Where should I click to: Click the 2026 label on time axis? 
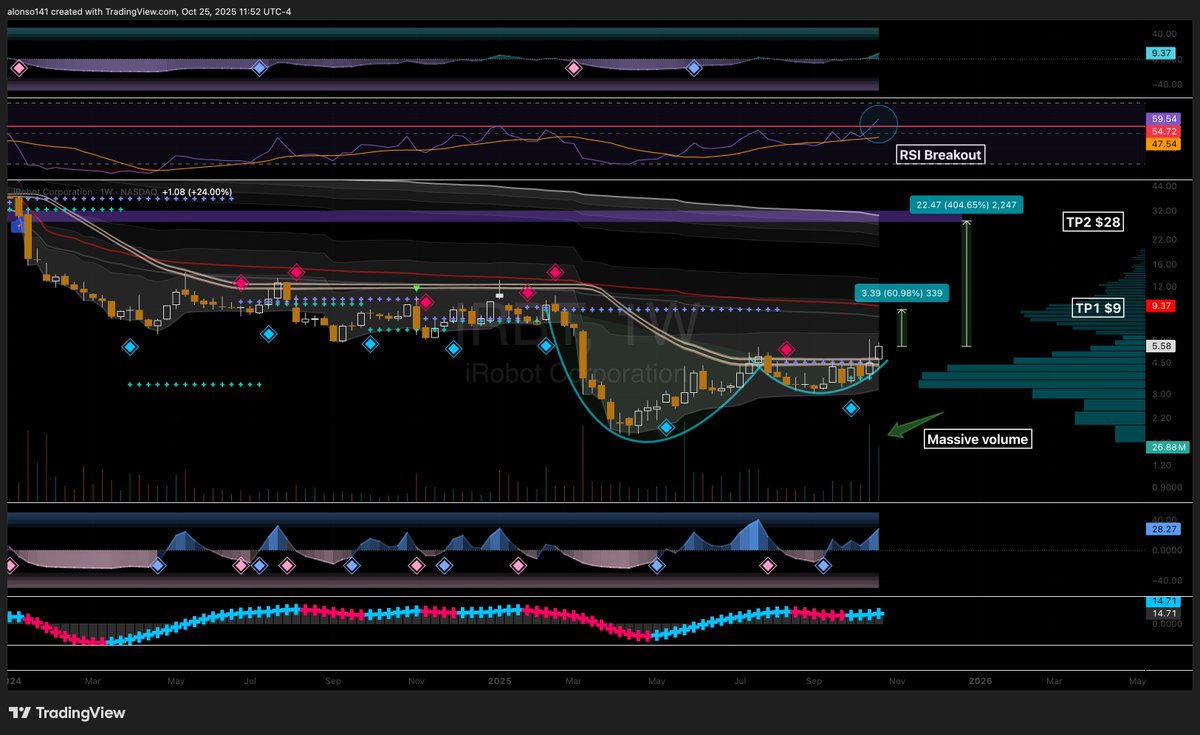tap(980, 680)
